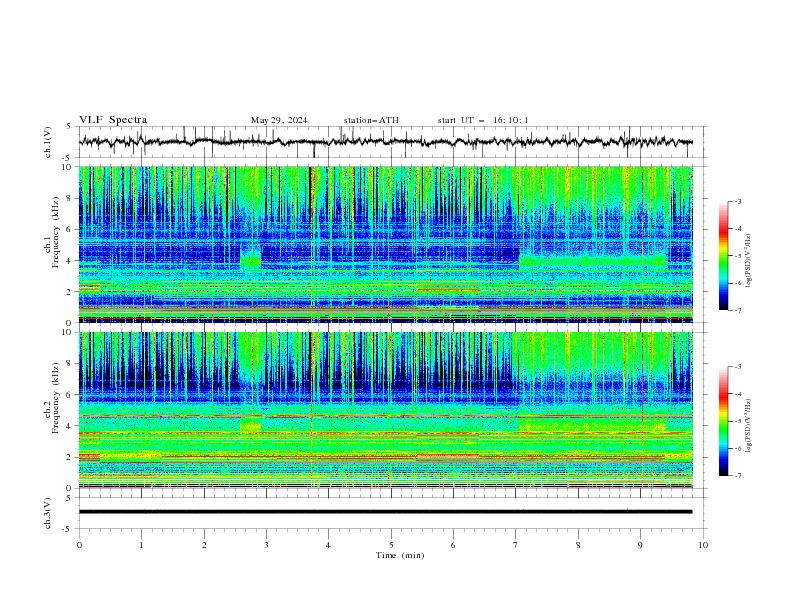
Task: Click the date 'May 29, 2024'
Action: pos(279,120)
